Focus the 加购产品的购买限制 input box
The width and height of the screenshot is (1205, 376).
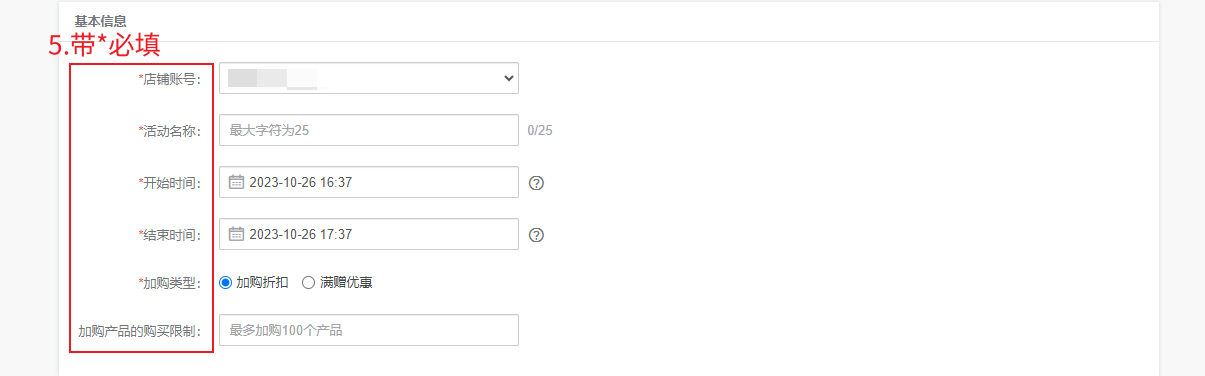click(x=369, y=330)
